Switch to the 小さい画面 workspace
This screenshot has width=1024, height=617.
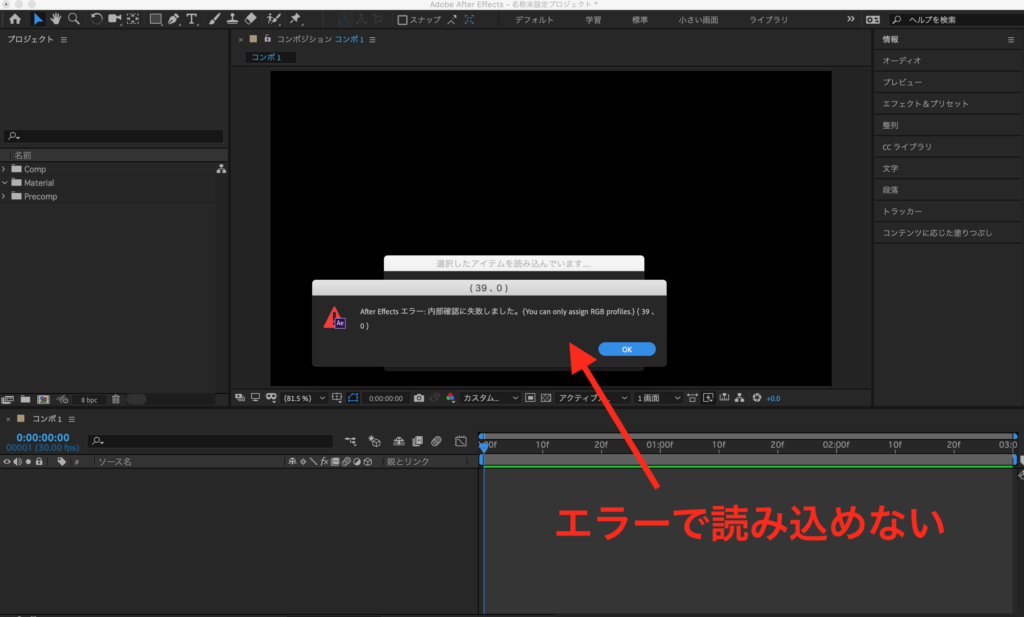coord(698,20)
